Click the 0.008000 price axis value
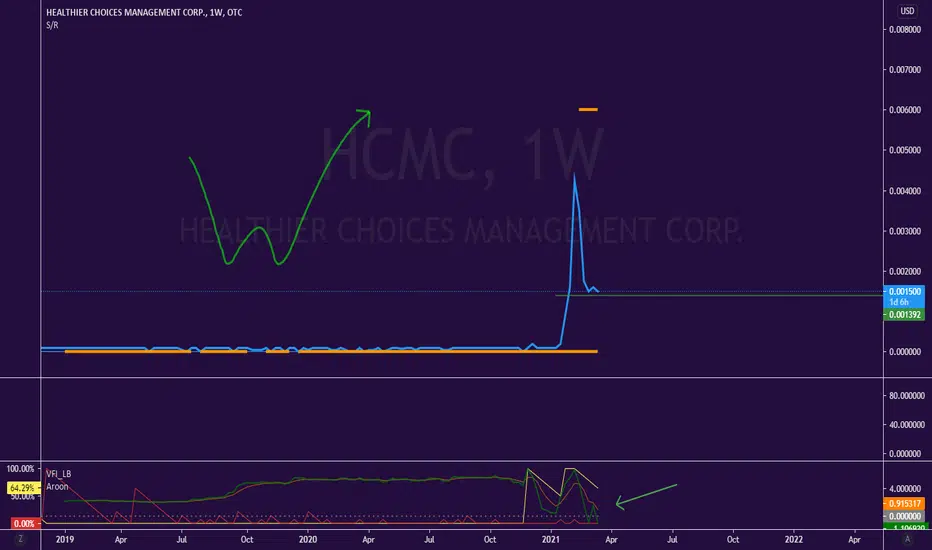Viewport: 932px width, 550px height. pyautogui.click(x=905, y=30)
